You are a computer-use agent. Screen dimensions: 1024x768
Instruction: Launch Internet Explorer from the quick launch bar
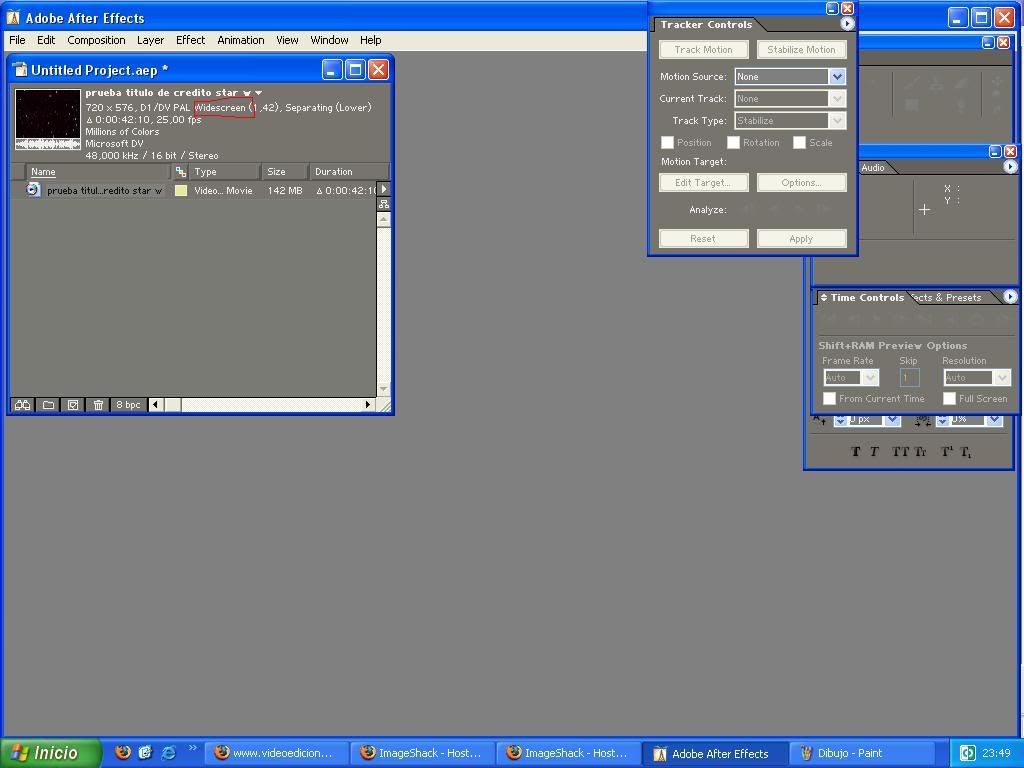[168, 752]
